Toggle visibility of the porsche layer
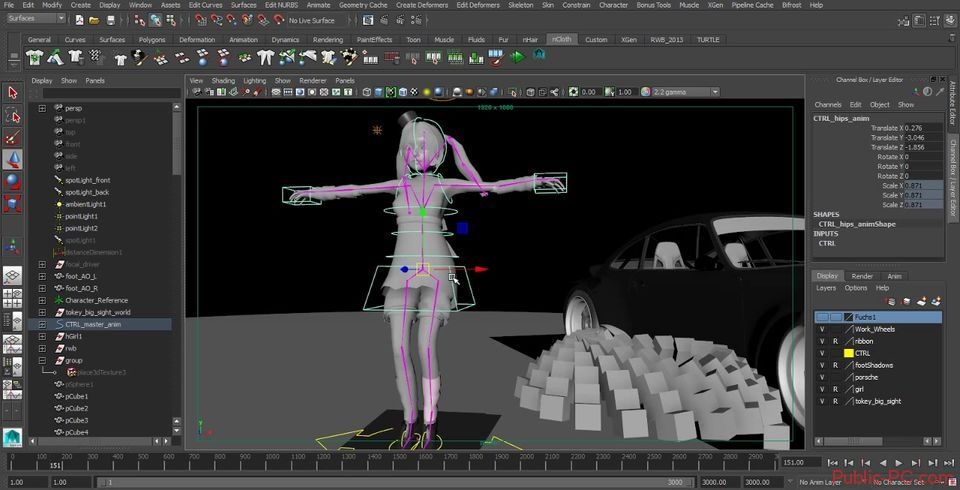Viewport: 960px width, 490px height. point(822,377)
